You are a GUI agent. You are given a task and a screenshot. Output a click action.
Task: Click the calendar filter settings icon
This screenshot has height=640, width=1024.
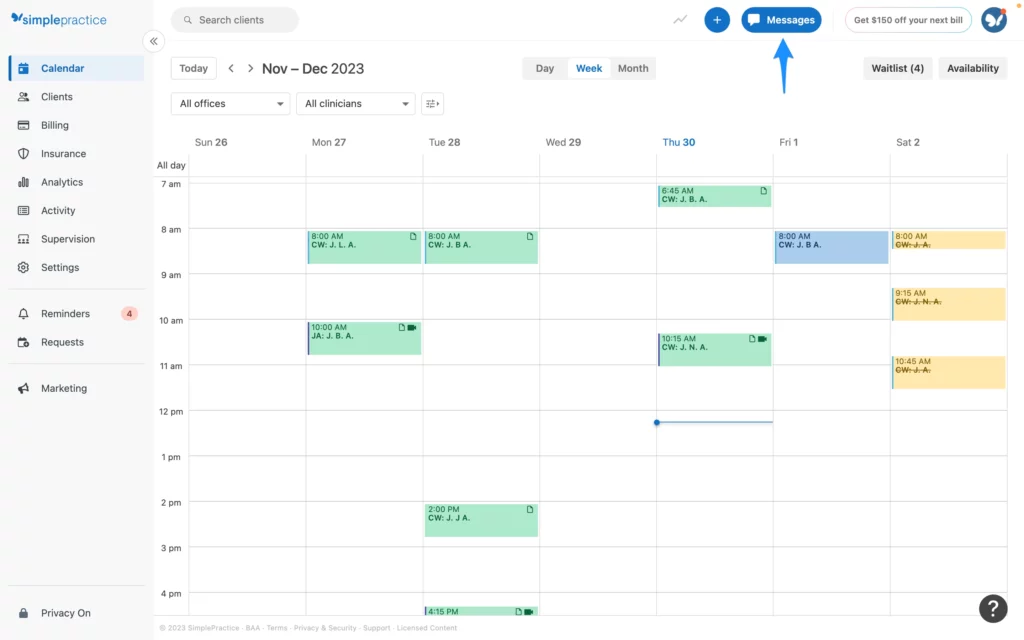pos(432,104)
